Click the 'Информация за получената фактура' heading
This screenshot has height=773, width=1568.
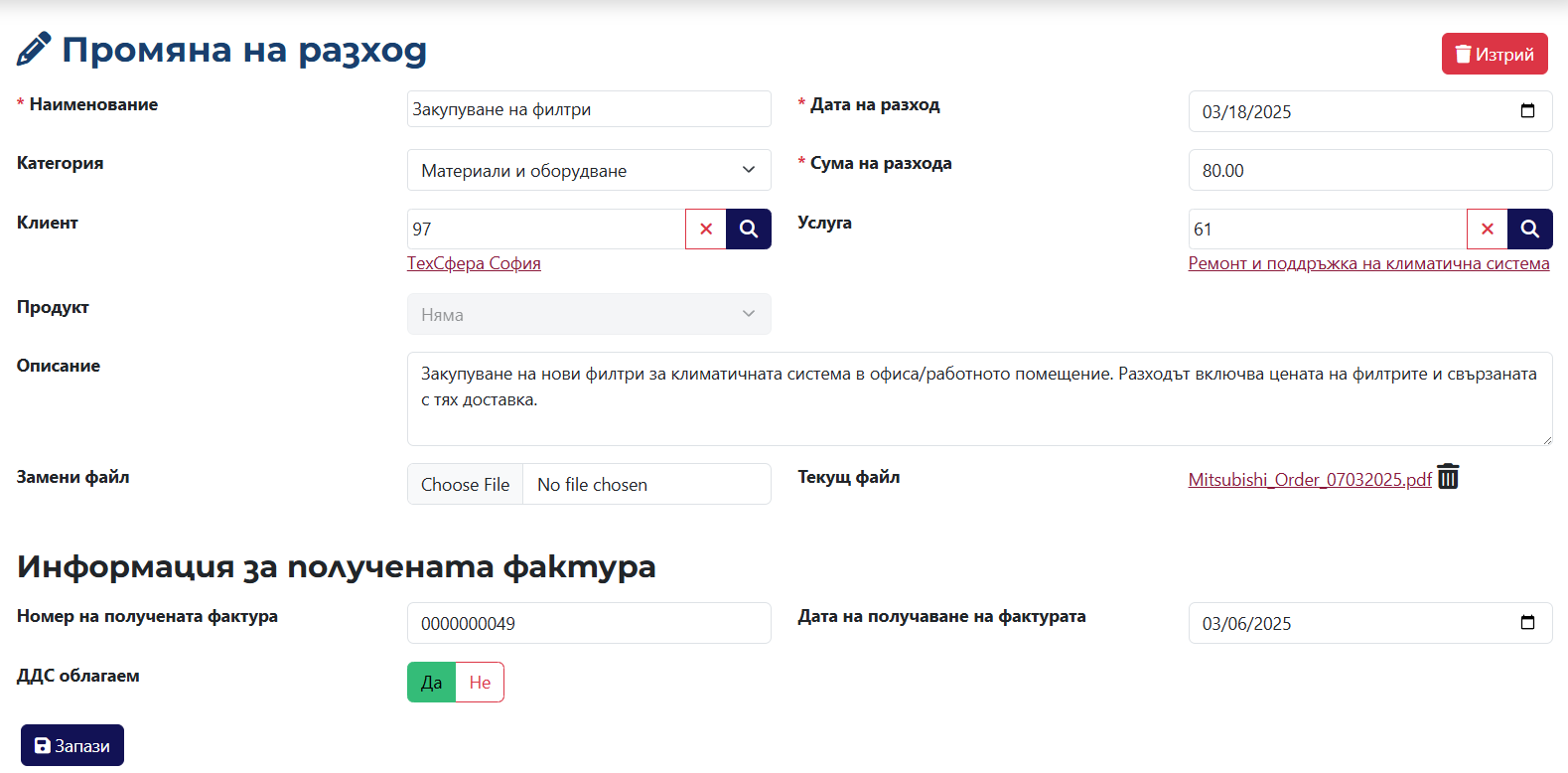337,566
